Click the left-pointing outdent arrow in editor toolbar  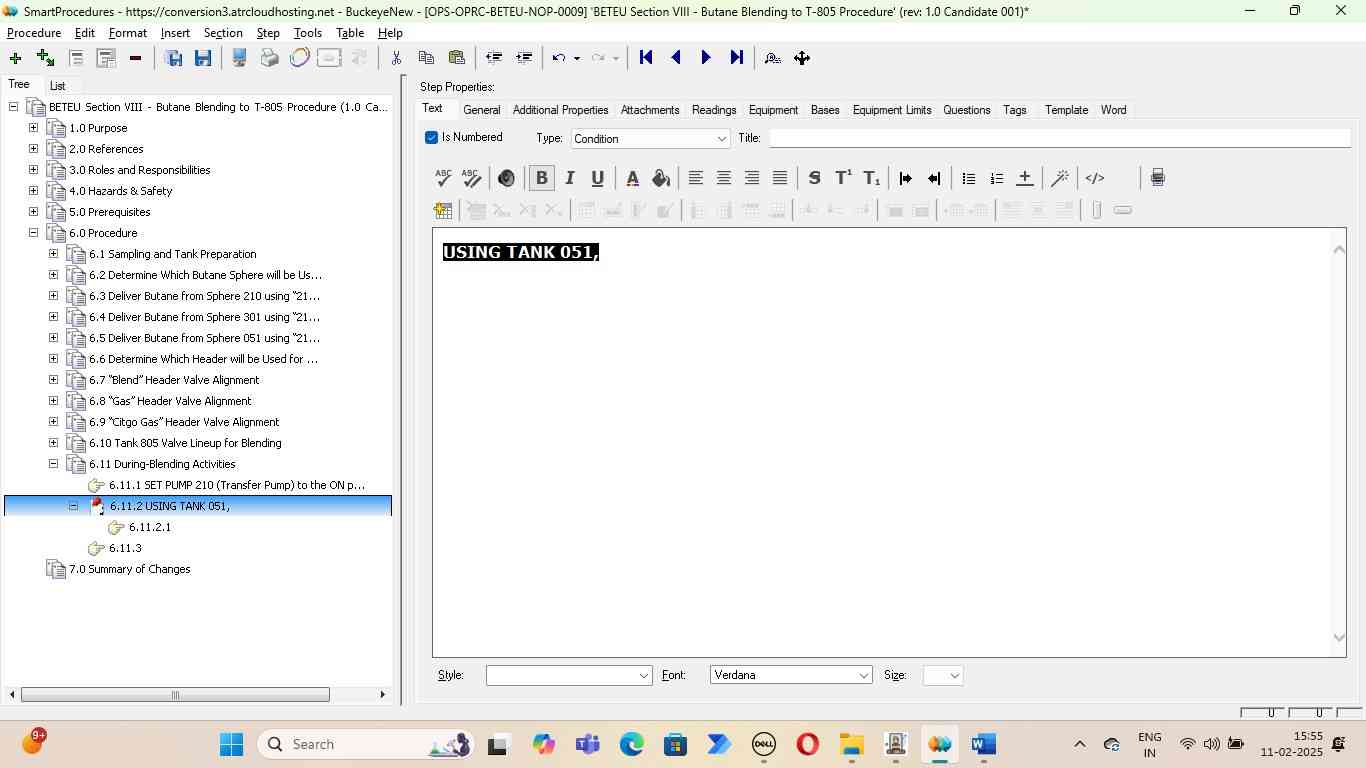pyautogui.click(x=933, y=178)
